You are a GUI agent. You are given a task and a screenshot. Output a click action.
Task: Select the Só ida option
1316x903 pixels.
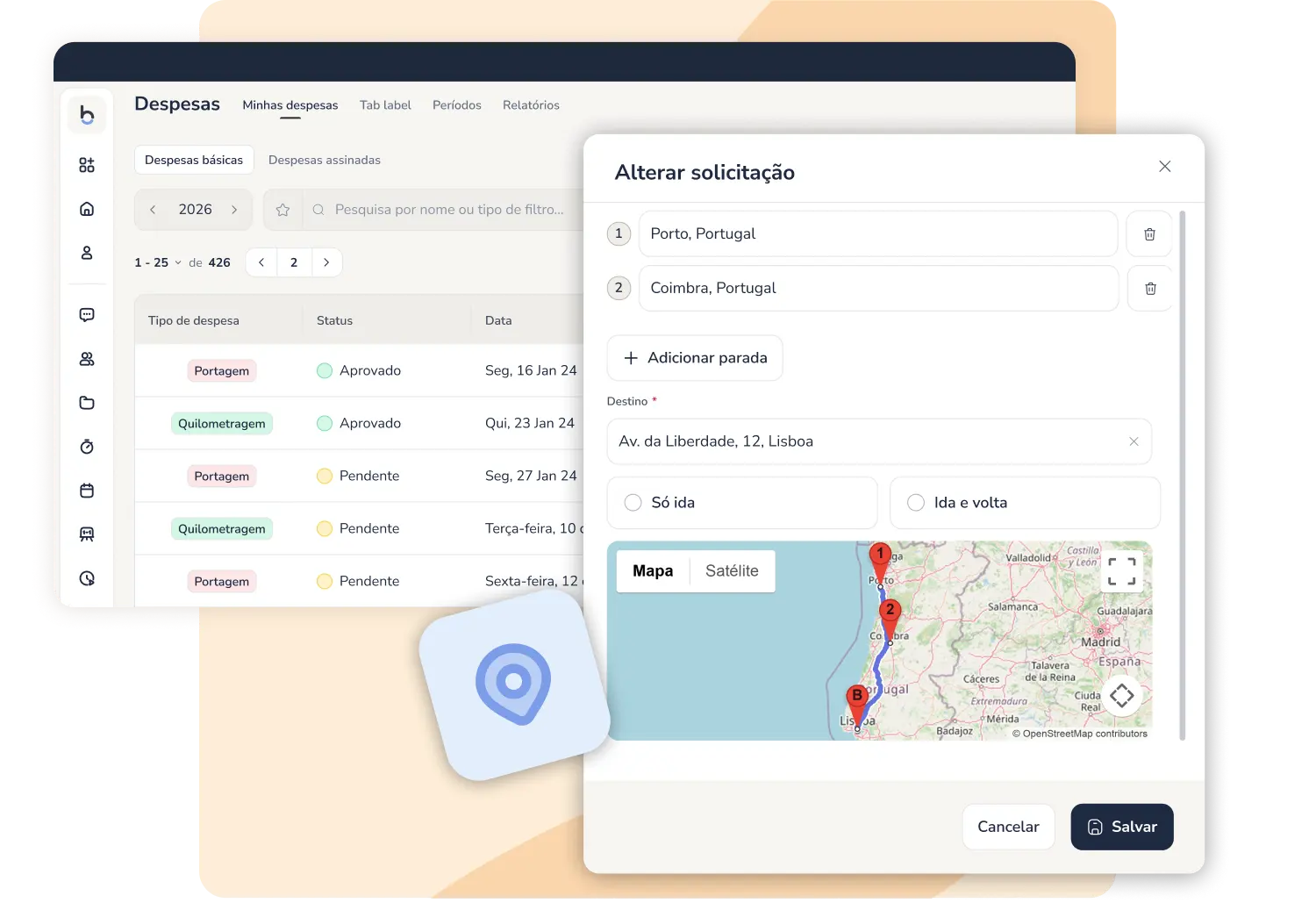(742, 503)
